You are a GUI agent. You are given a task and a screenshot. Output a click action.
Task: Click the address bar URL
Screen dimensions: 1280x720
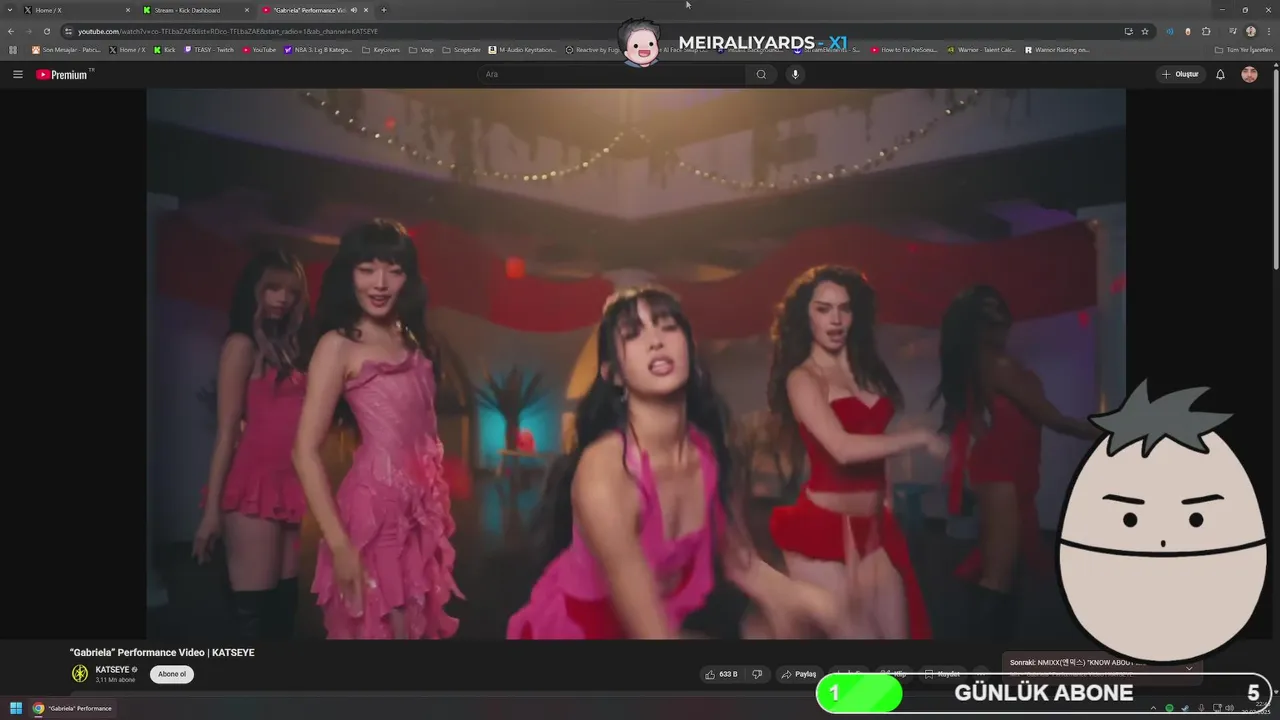point(228,31)
